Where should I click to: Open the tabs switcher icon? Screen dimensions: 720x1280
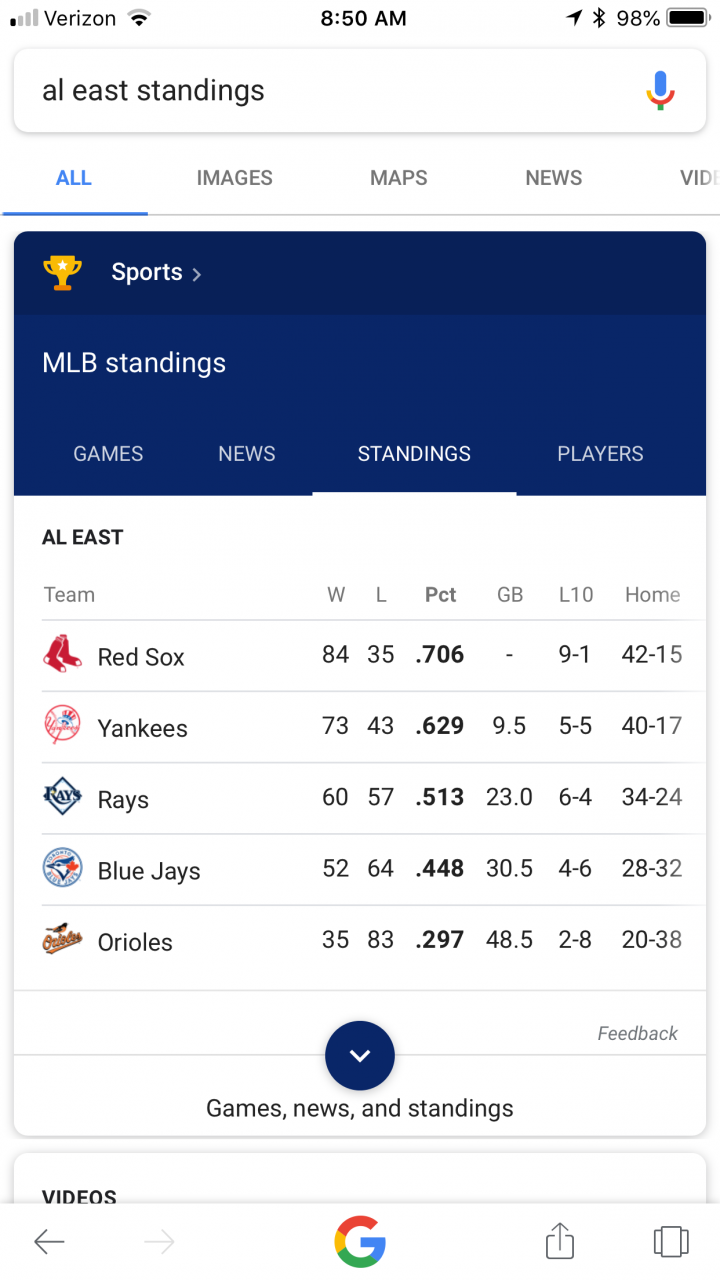coord(671,1241)
